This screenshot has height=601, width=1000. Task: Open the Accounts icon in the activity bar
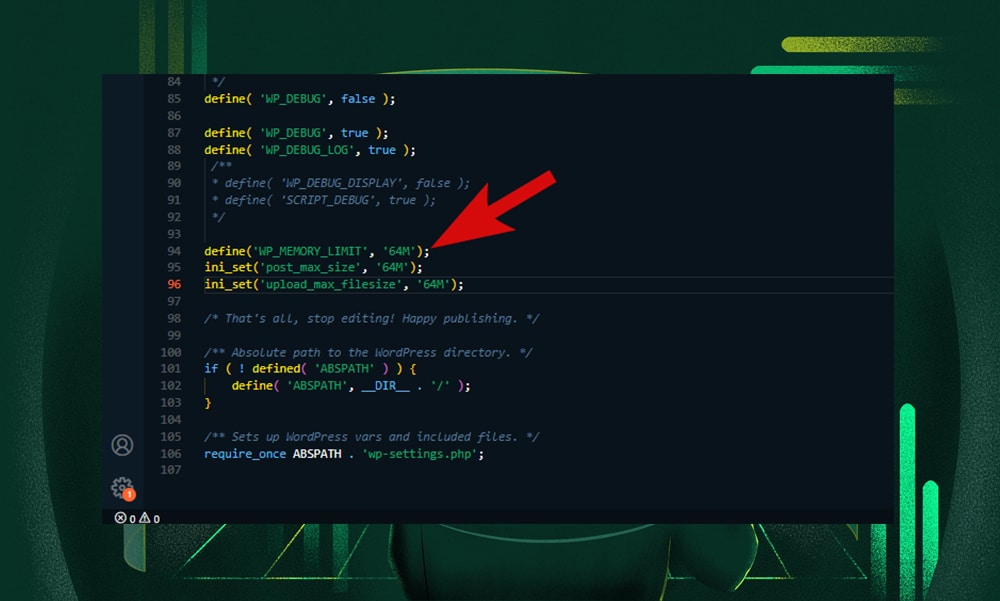122,443
